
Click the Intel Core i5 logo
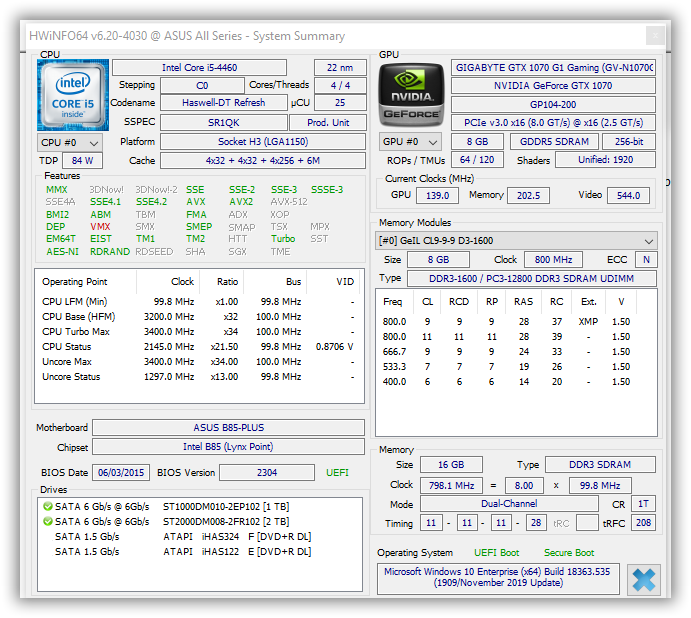coord(73,95)
